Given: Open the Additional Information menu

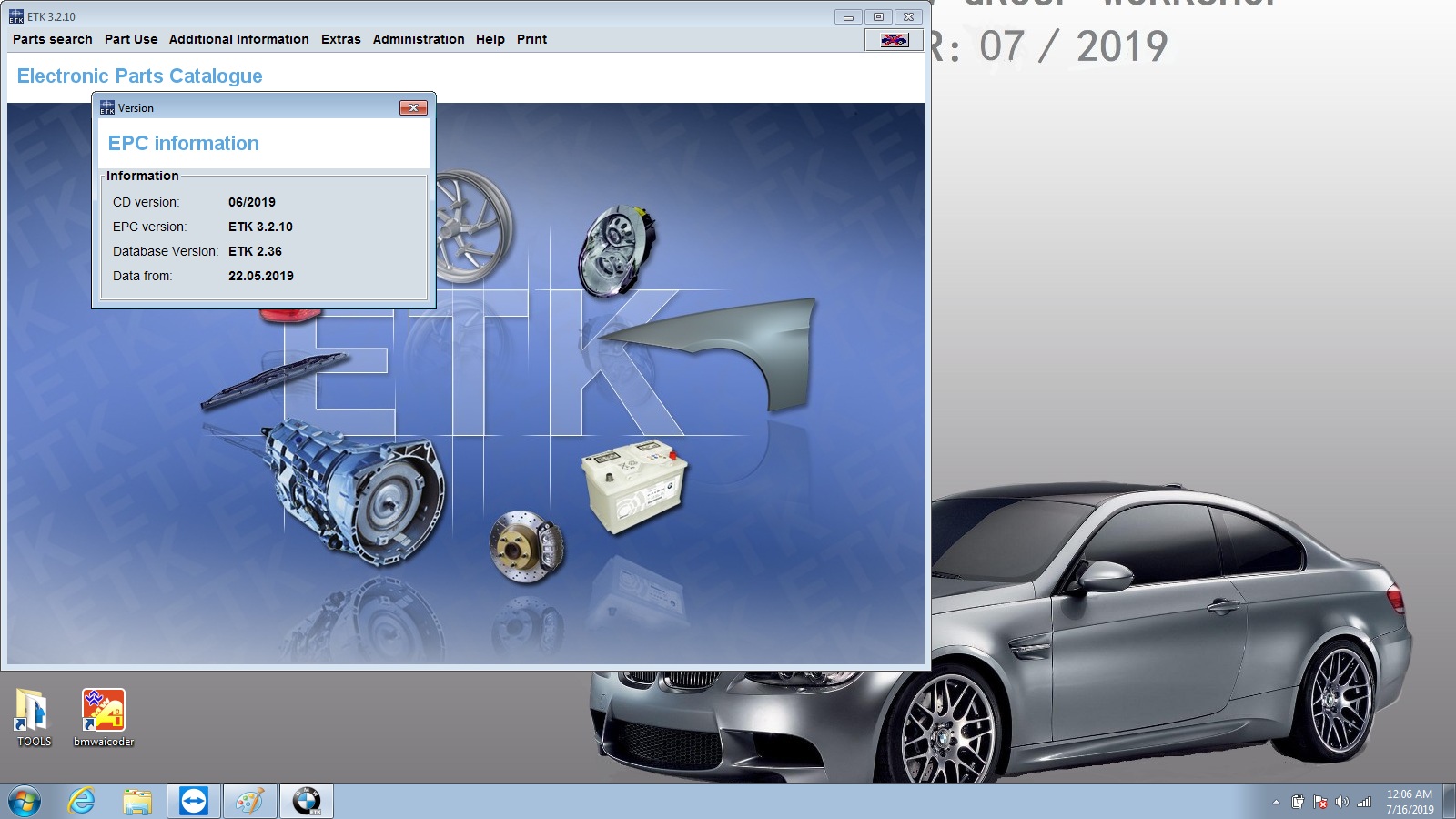Looking at the screenshot, I should tap(238, 39).
